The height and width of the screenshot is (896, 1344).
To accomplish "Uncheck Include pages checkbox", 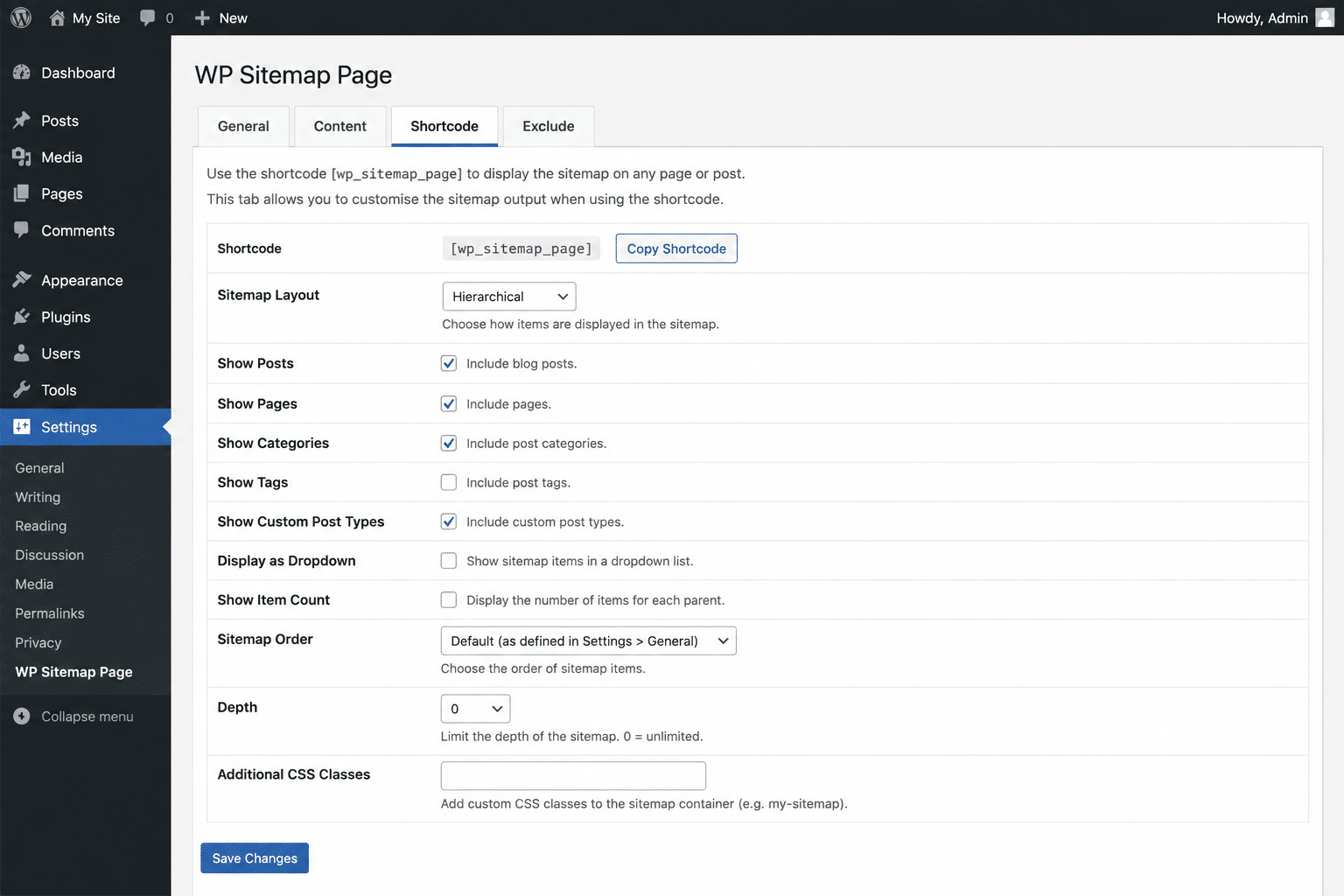I will point(449,403).
